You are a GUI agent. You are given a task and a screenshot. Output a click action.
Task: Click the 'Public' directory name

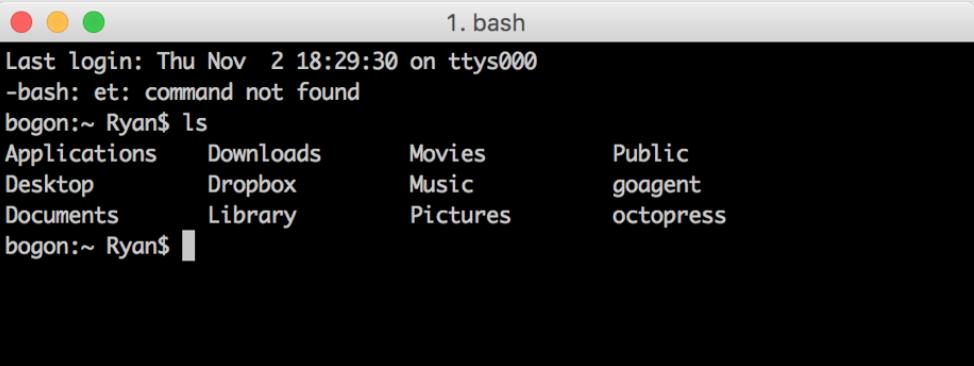click(x=650, y=153)
